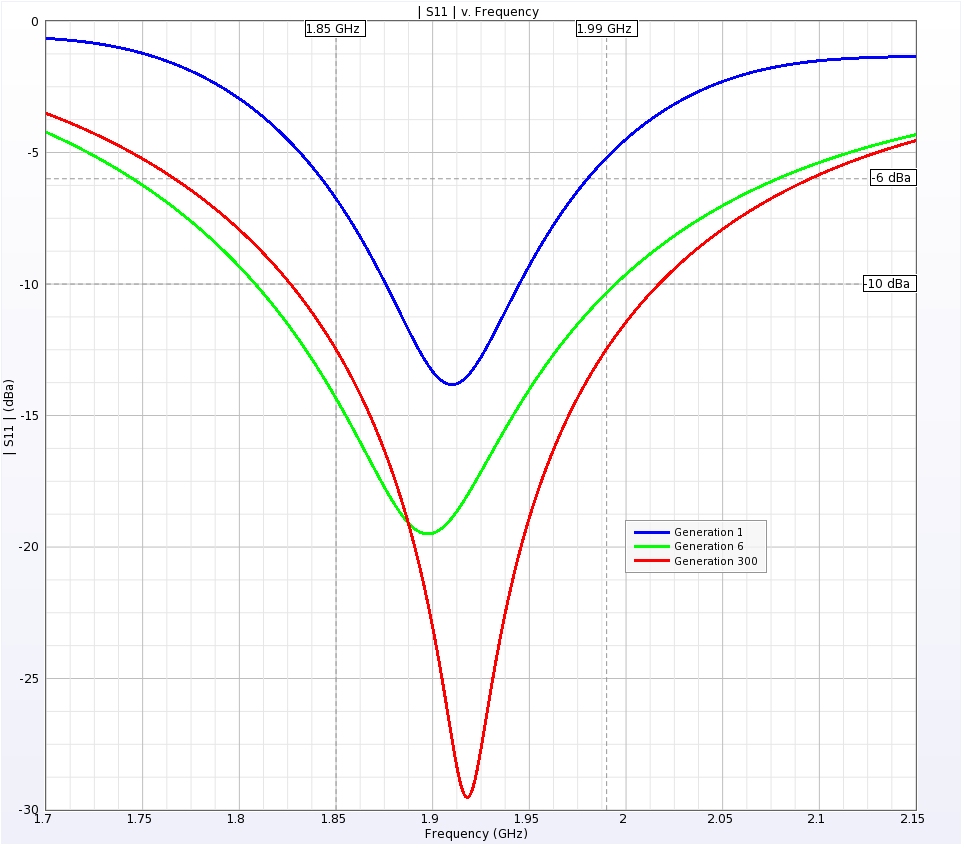Click the 'Frequency (GHz)' x-axis label
Image resolution: width=962 pixels, height=845 pixels.
tap(476, 833)
